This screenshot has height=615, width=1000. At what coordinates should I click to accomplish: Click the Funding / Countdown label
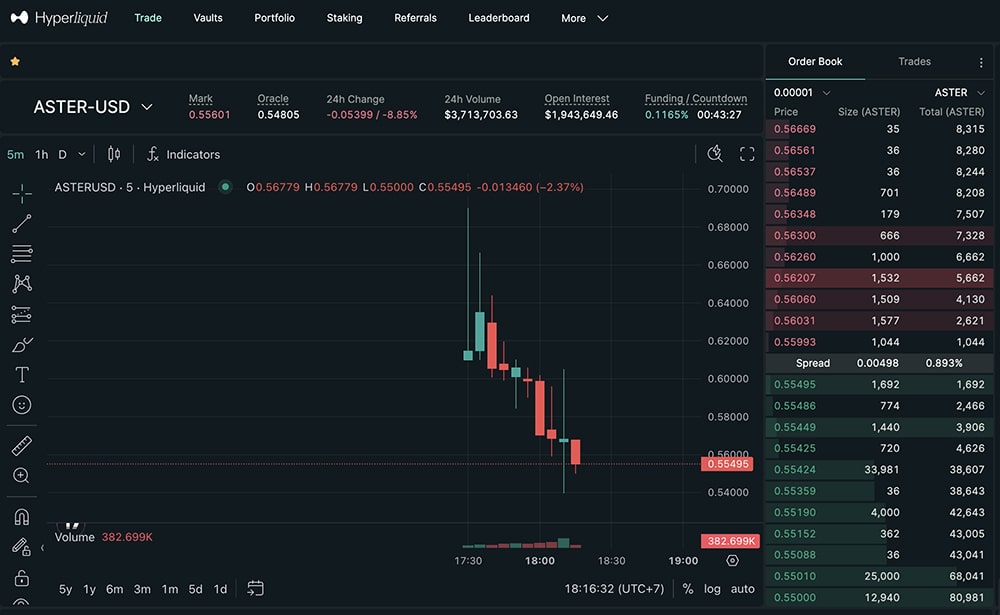pyautogui.click(x=696, y=98)
